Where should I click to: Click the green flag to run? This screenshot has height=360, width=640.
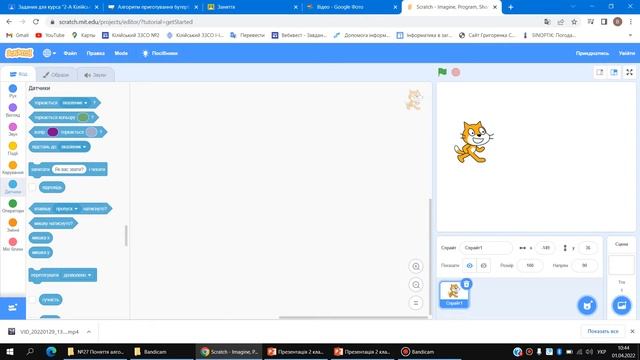[442, 72]
